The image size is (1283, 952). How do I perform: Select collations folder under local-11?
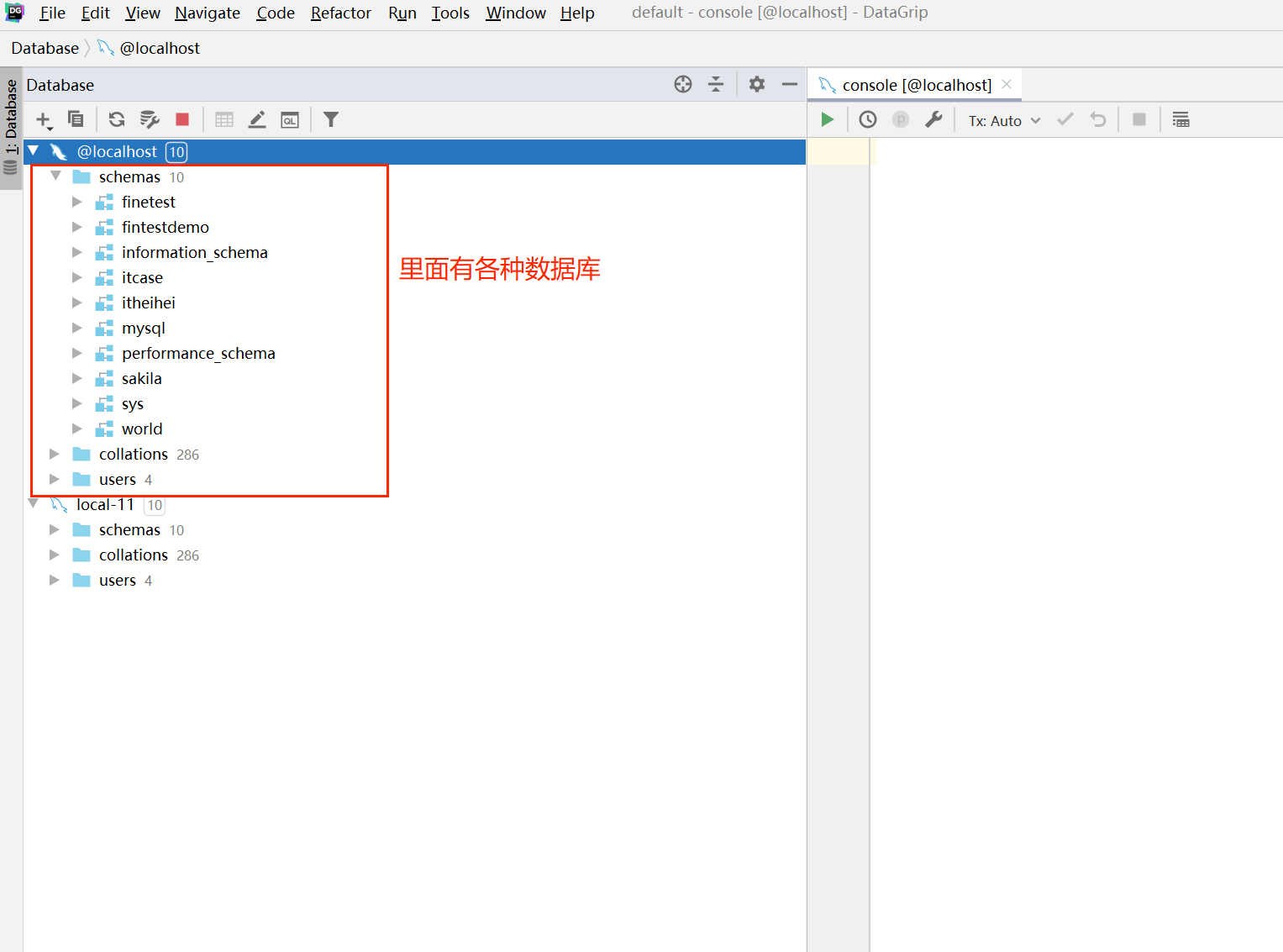[134, 555]
